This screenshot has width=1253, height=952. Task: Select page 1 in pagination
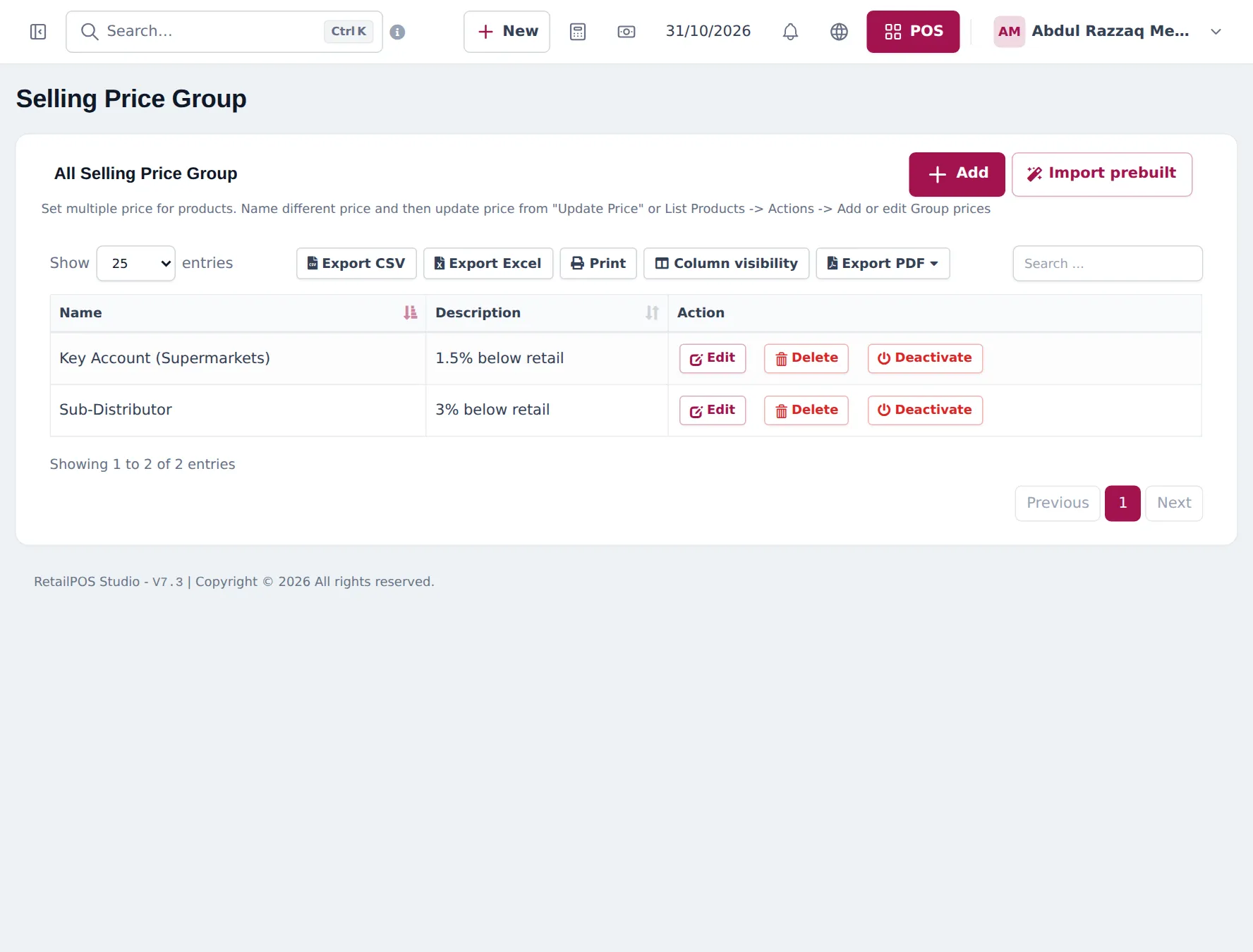1122,504
